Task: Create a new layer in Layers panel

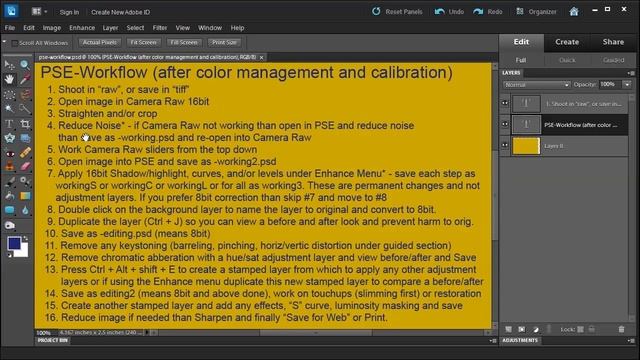Action: click(508, 329)
